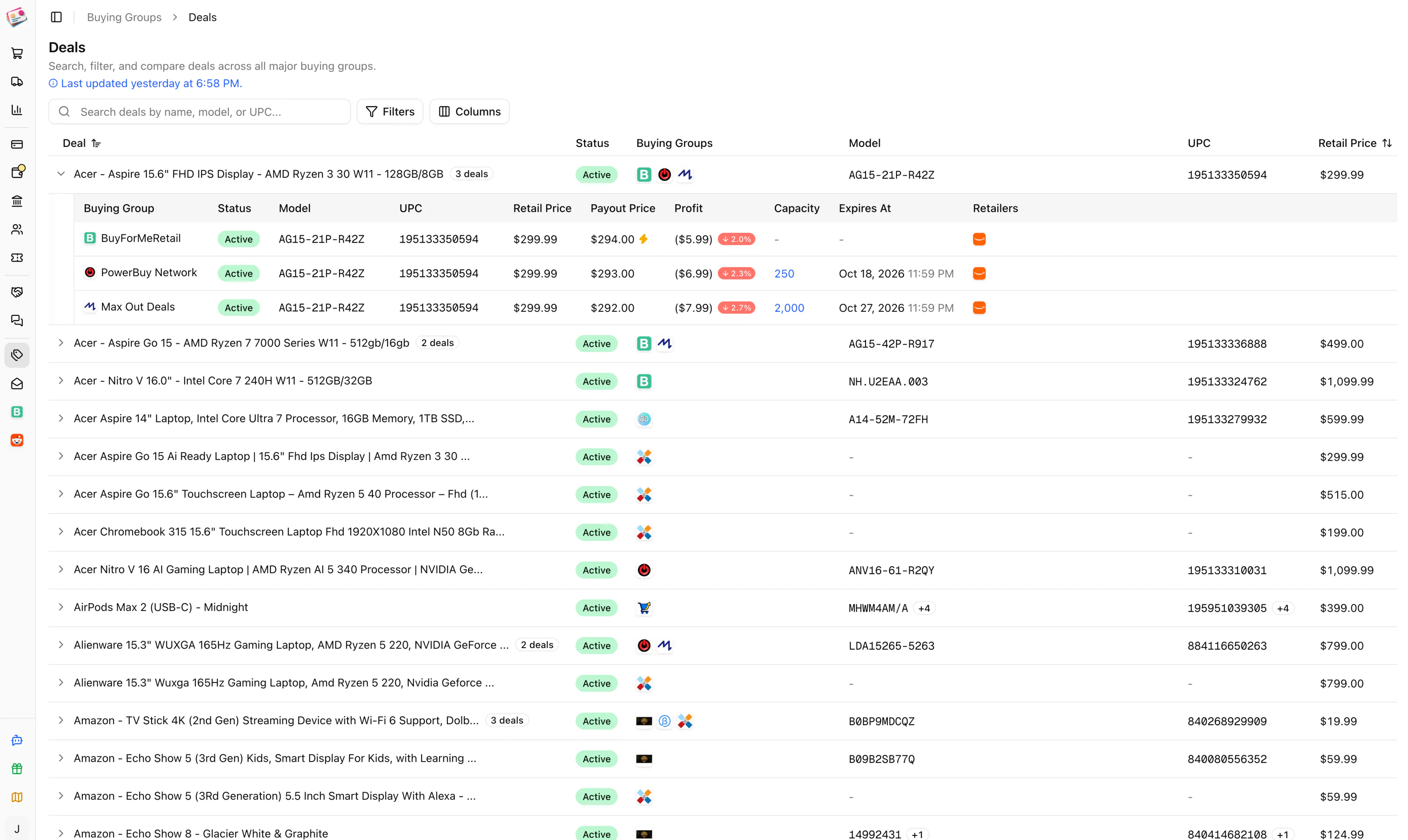This screenshot has width=1408, height=840.
Task: Sort by the Deal column header
Action: click(81, 143)
